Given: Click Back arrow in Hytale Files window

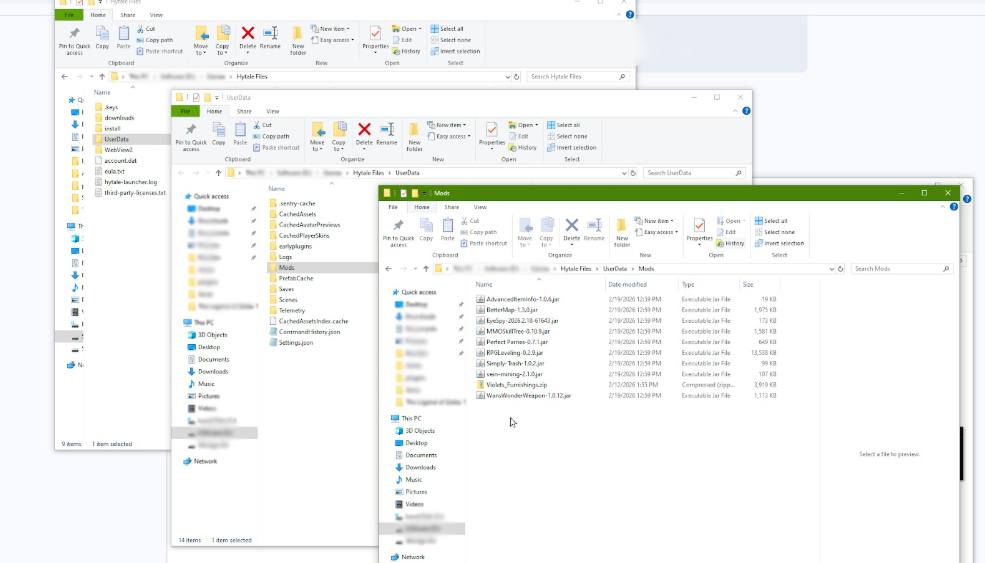Looking at the screenshot, I should [x=65, y=76].
